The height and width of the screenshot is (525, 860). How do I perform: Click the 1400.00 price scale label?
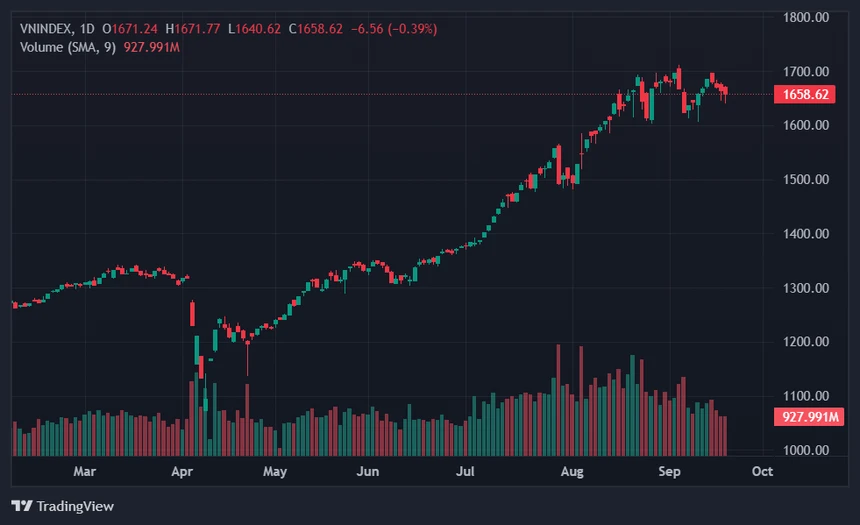[x=806, y=234]
